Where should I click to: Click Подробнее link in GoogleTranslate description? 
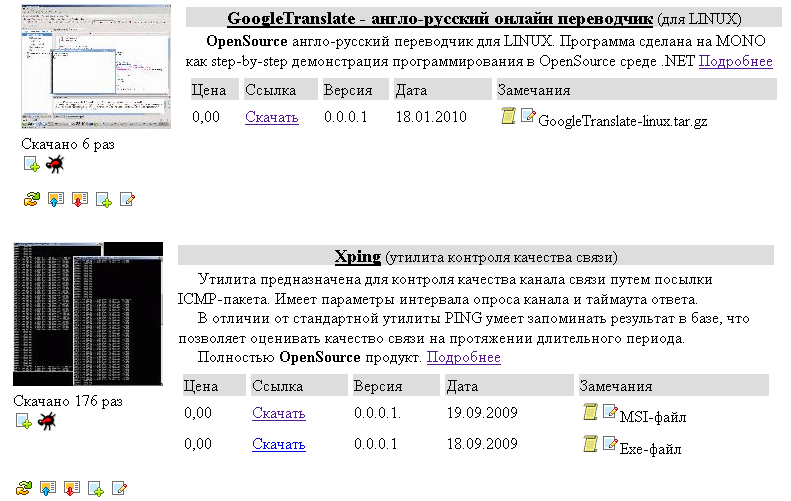pos(736,62)
